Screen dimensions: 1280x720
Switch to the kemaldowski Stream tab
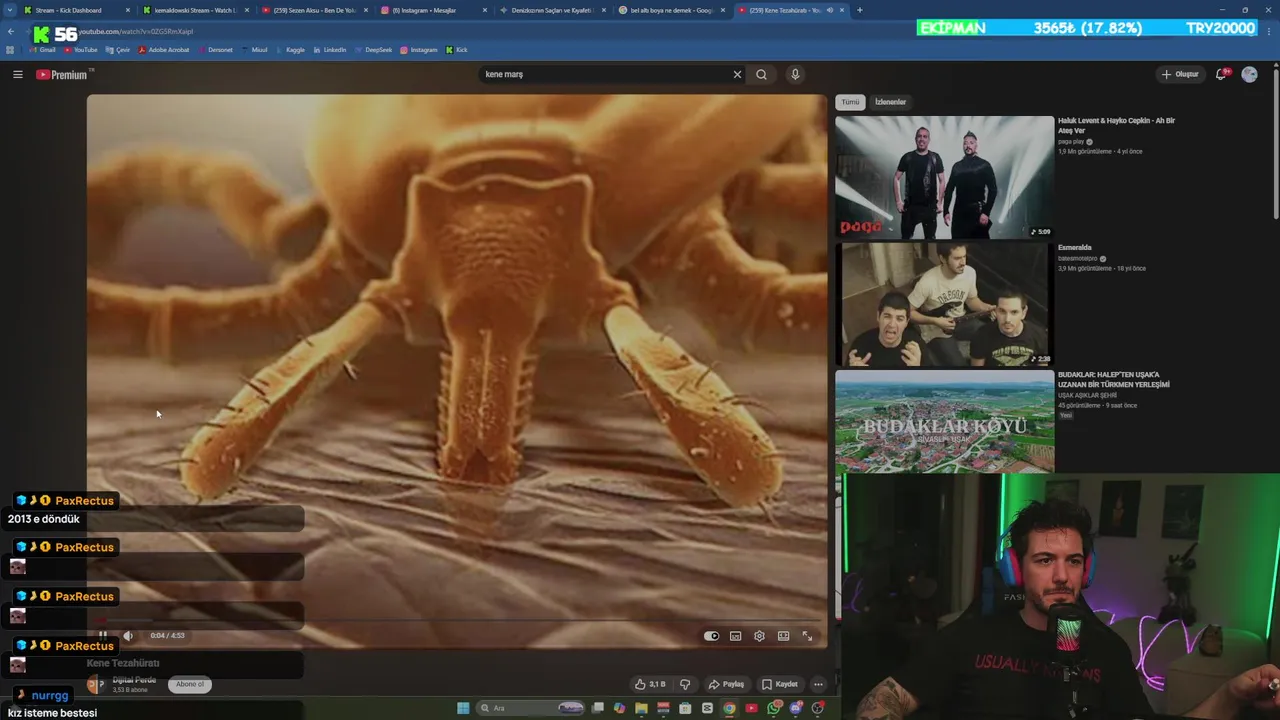[x=195, y=10]
